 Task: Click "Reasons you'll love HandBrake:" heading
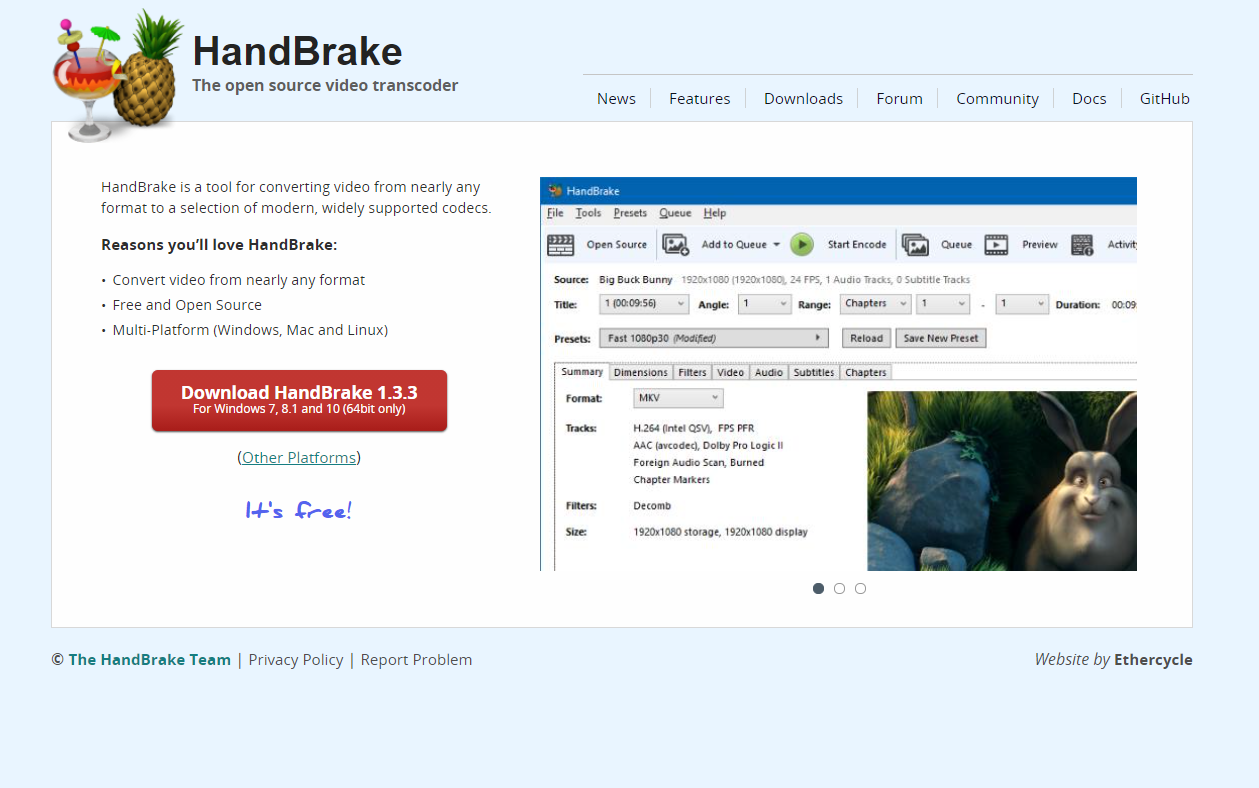[x=219, y=245]
